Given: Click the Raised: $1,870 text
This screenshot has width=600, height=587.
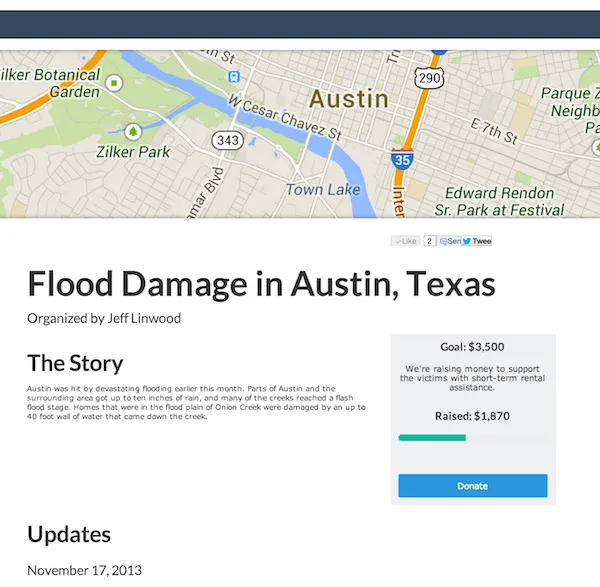Looking at the screenshot, I should [x=472, y=416].
